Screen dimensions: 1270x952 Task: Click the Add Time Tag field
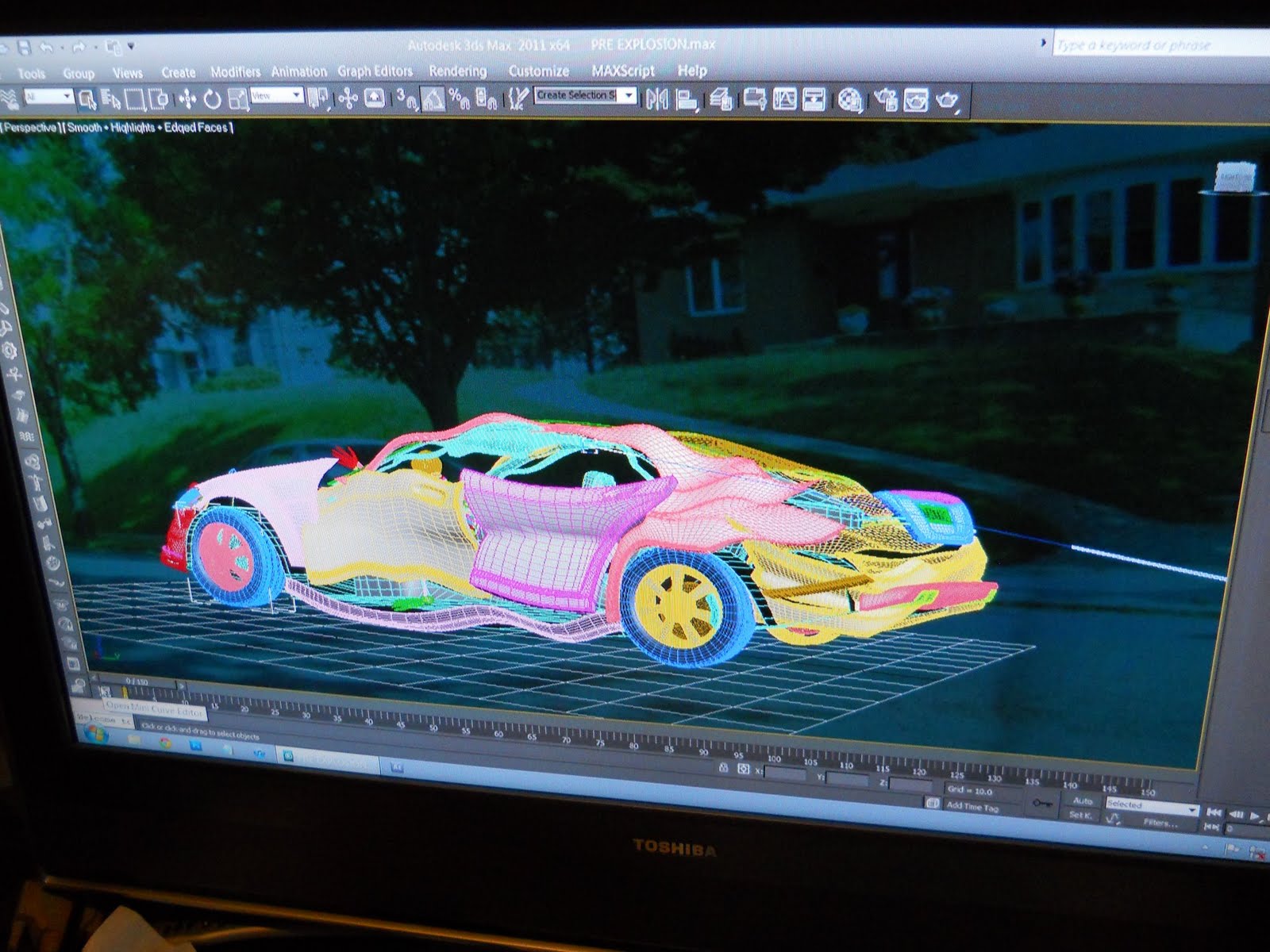972,807
